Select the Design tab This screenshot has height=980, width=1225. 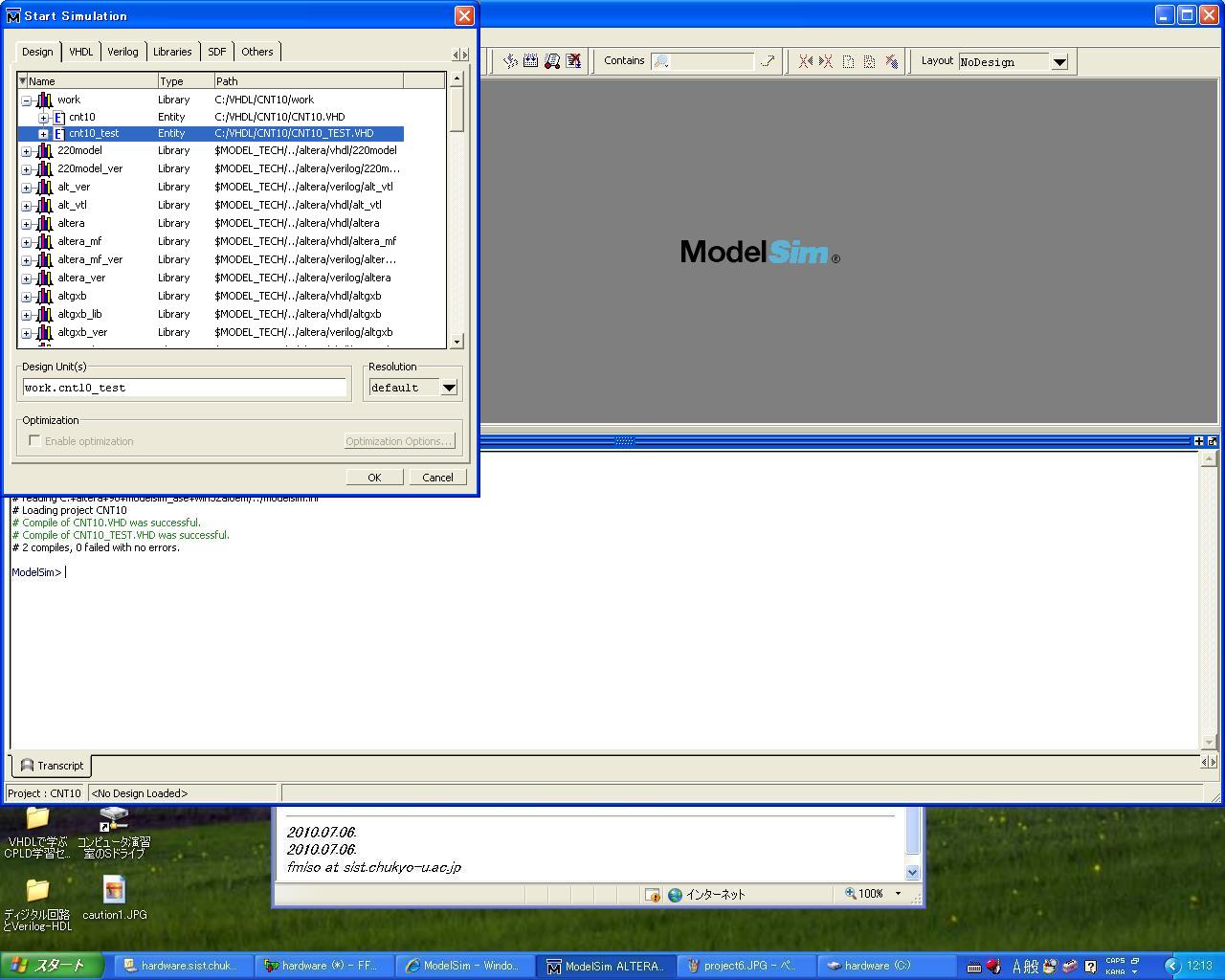pyautogui.click(x=37, y=52)
